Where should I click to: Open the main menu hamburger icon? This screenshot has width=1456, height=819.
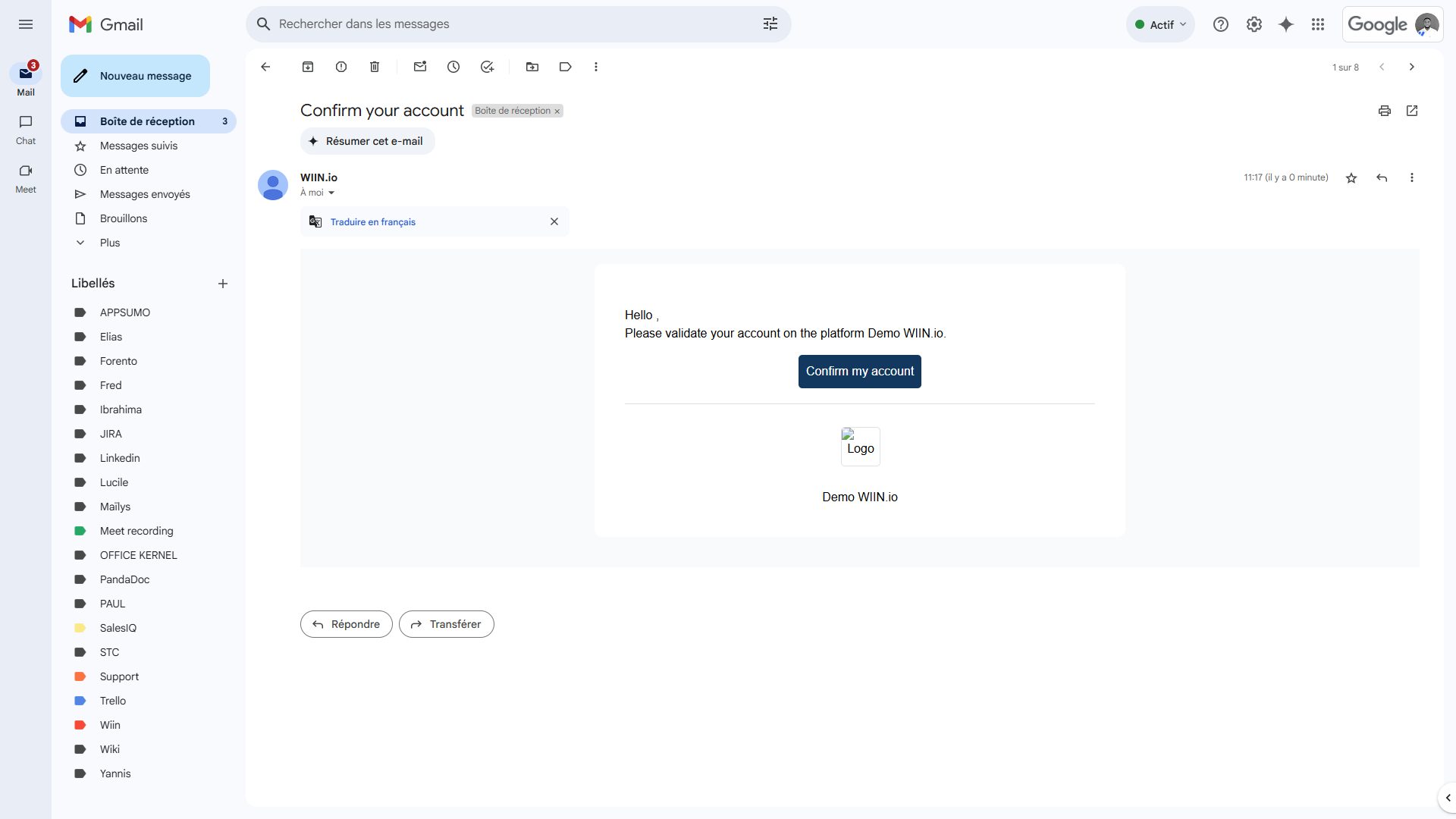26,24
